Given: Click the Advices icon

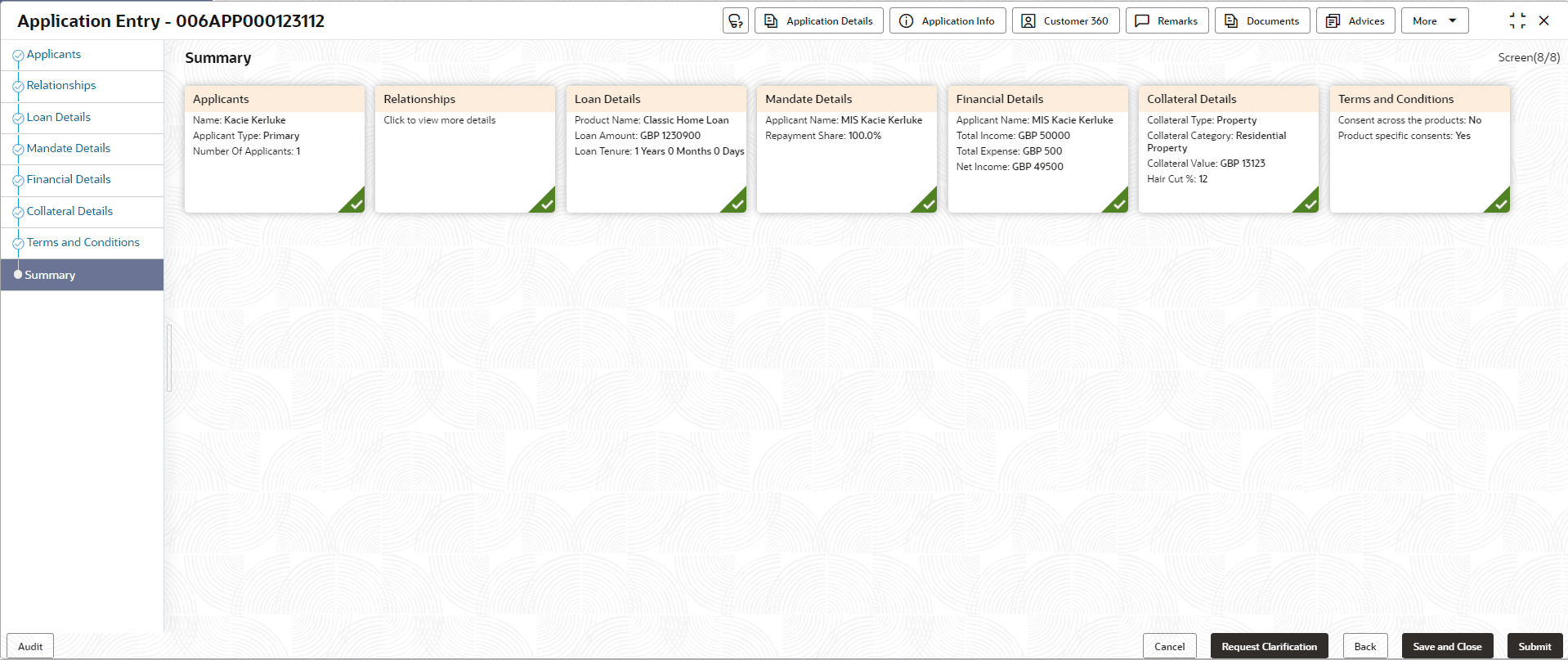Looking at the screenshot, I should coord(1333,21).
